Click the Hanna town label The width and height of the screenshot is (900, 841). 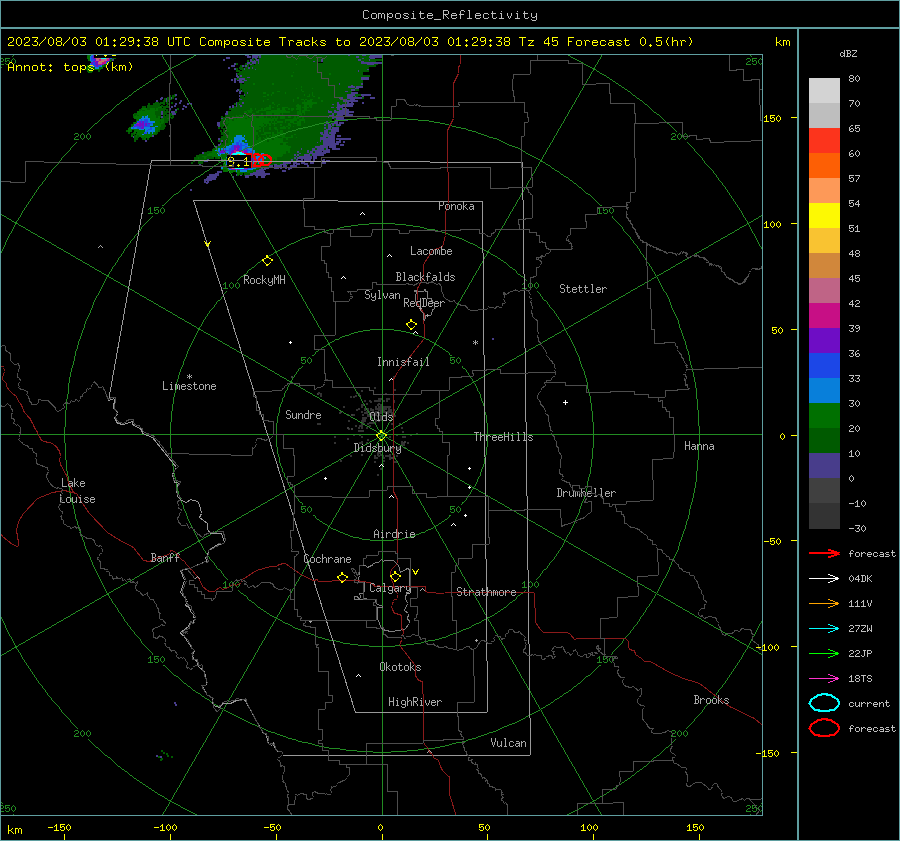[x=699, y=446]
